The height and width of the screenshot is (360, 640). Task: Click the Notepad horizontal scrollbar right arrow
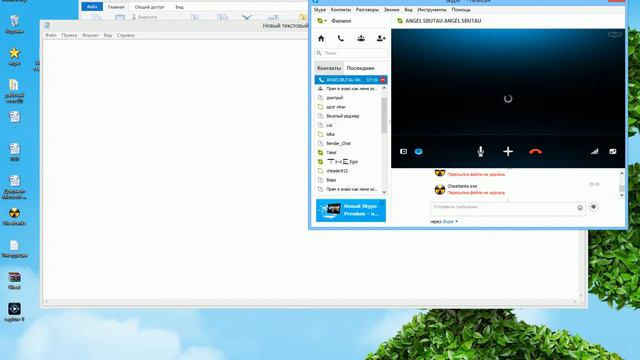[x=575, y=302]
